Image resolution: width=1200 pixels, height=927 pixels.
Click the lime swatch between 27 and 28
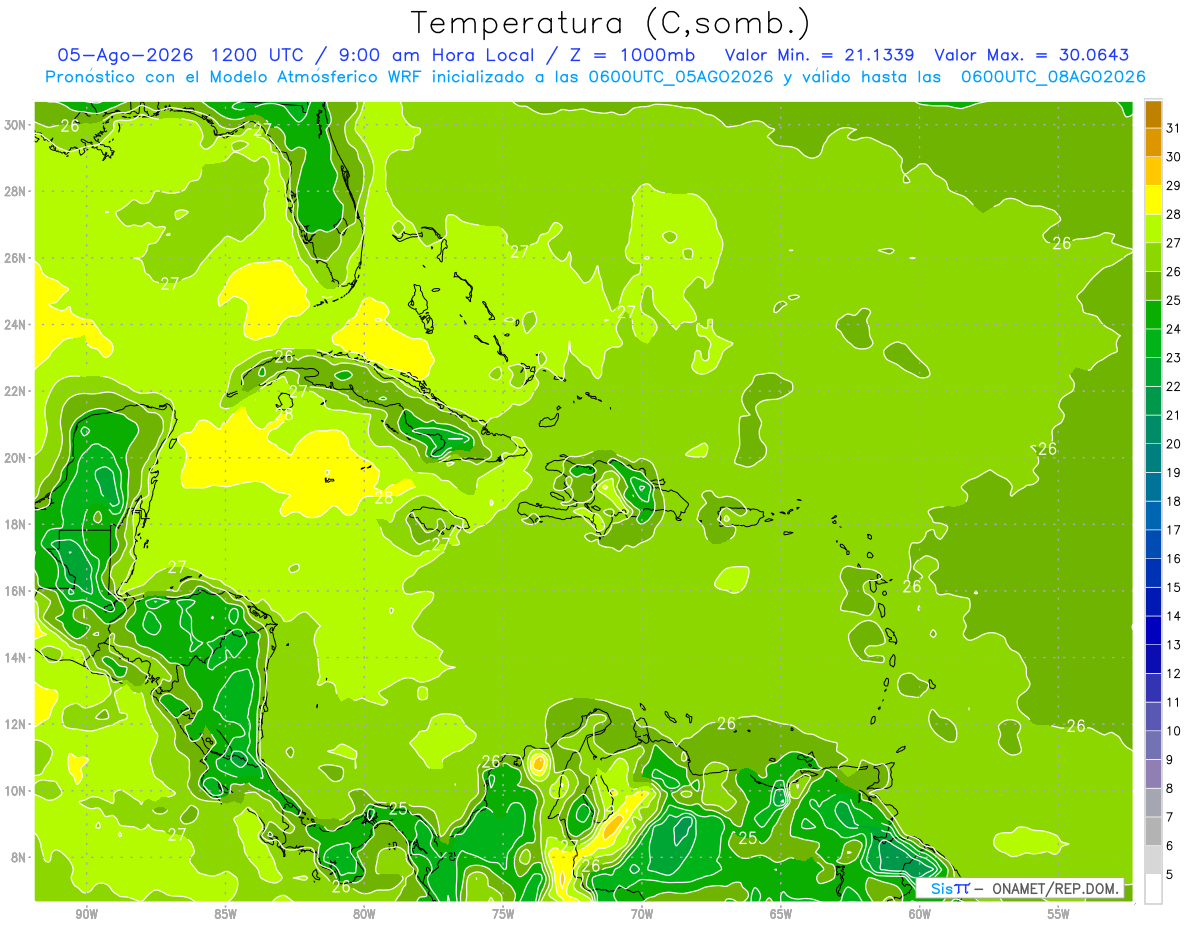click(1153, 228)
